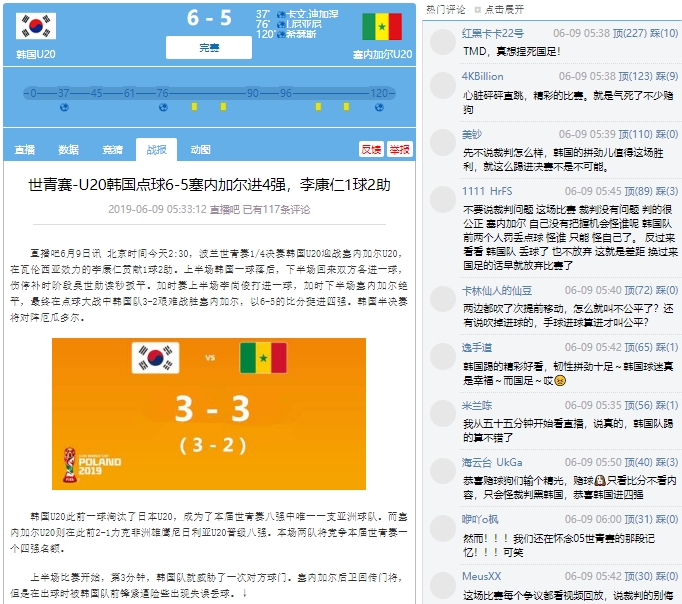Viewport: 682px width, 604px height.
Task: Click the first yellow card after minute 96
Action: point(318,107)
